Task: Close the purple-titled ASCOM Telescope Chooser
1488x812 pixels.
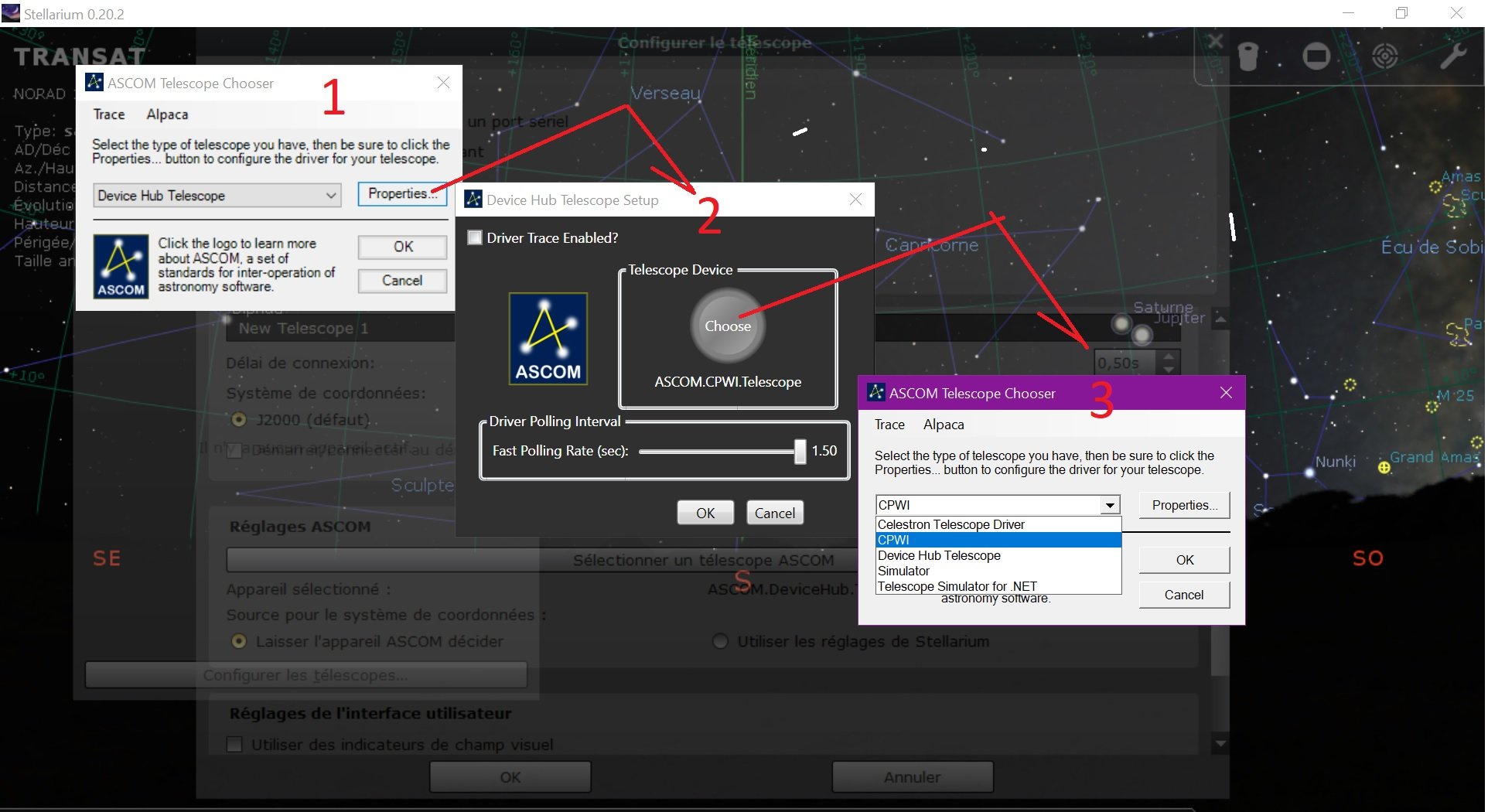Action: pos(1226,393)
